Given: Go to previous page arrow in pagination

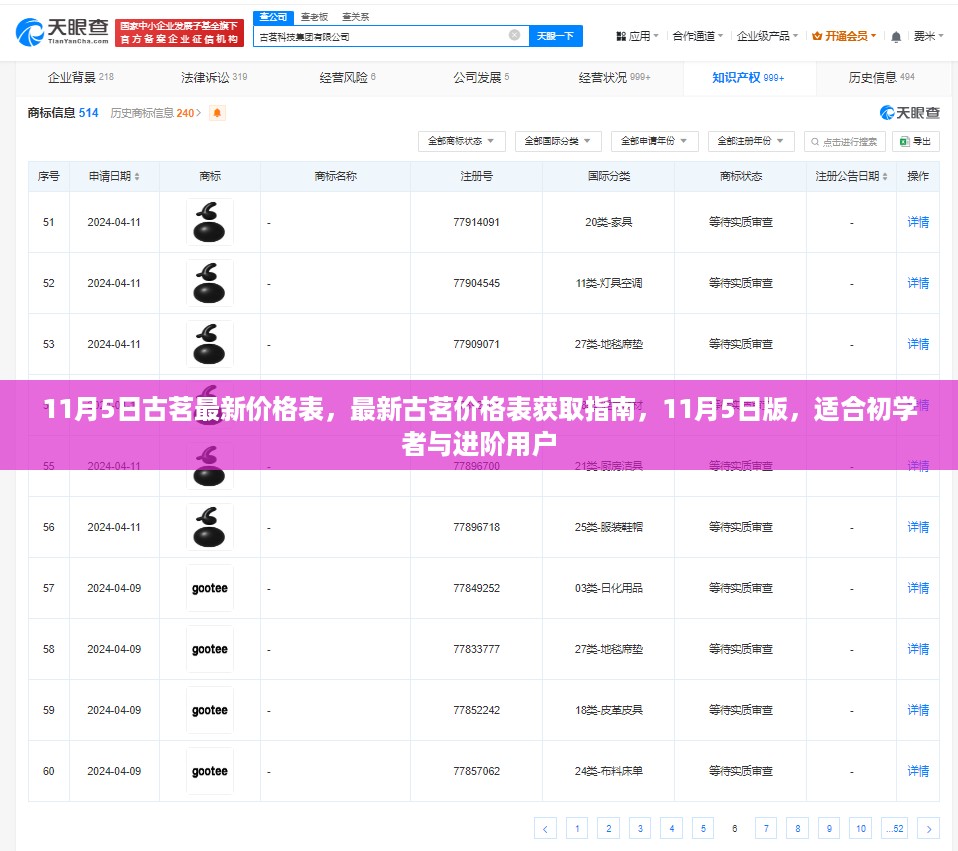Looking at the screenshot, I should (545, 828).
